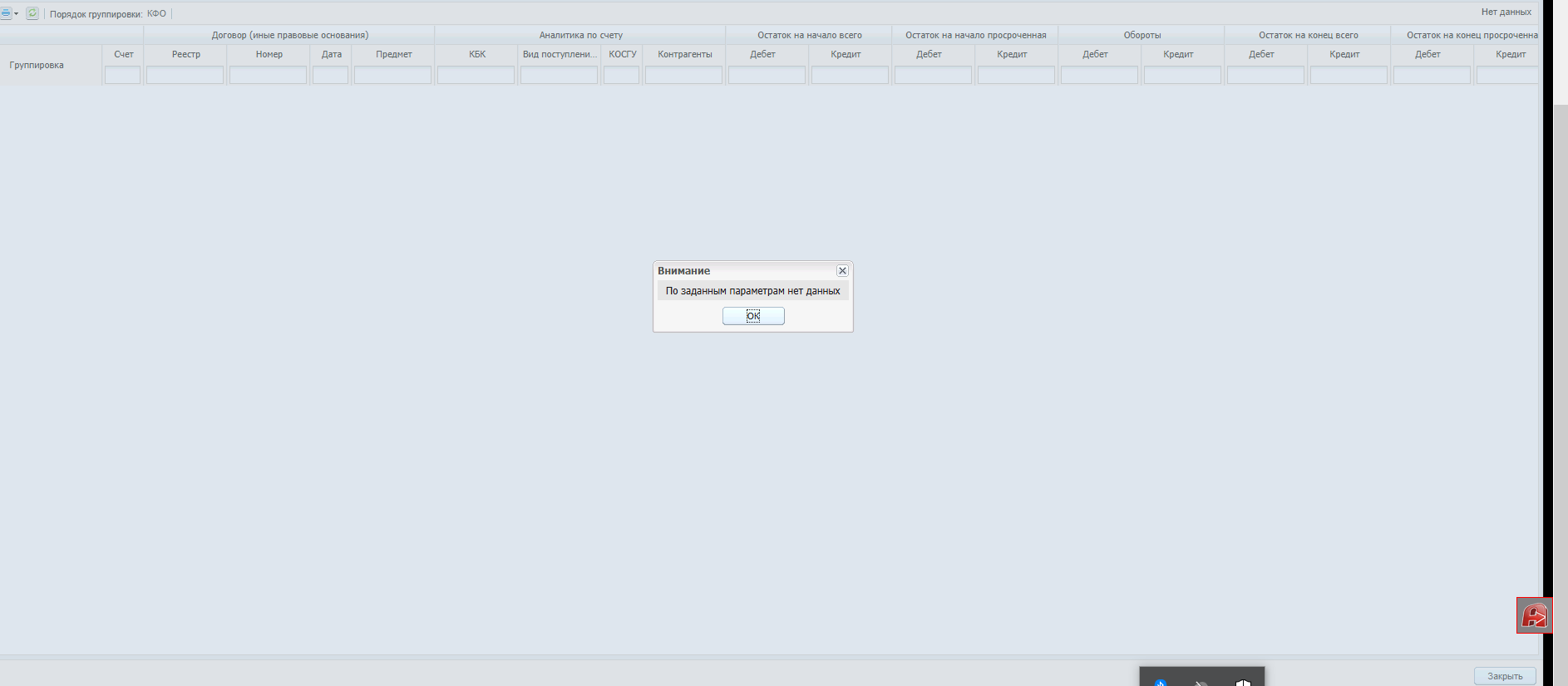Click the КОСГУ filter field
The height and width of the screenshot is (686, 1568).
pos(622,75)
